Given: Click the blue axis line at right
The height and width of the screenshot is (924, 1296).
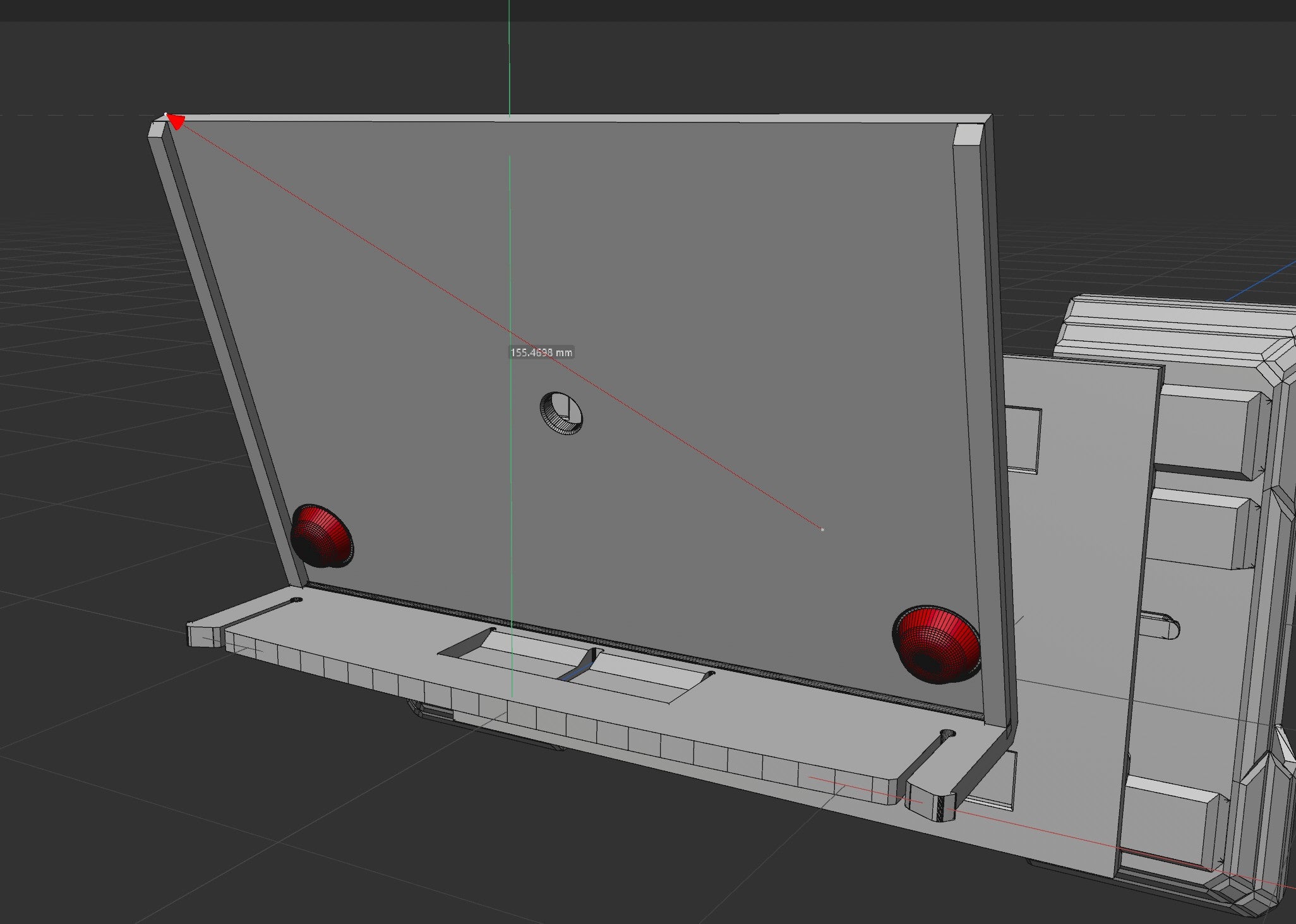Looking at the screenshot, I should pyautogui.click(x=1261, y=282).
